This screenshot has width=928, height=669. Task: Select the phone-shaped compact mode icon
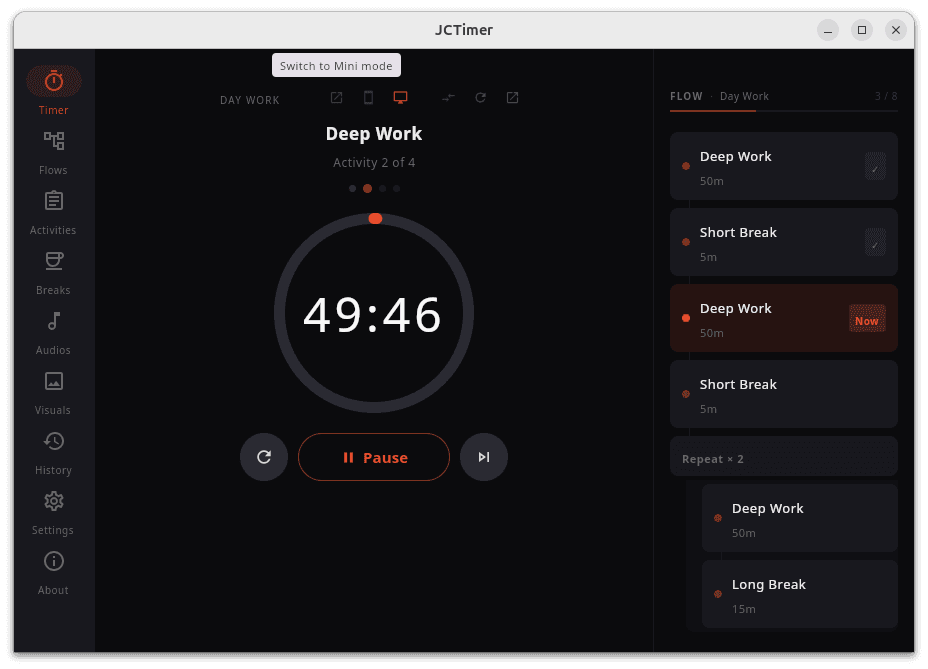click(368, 98)
